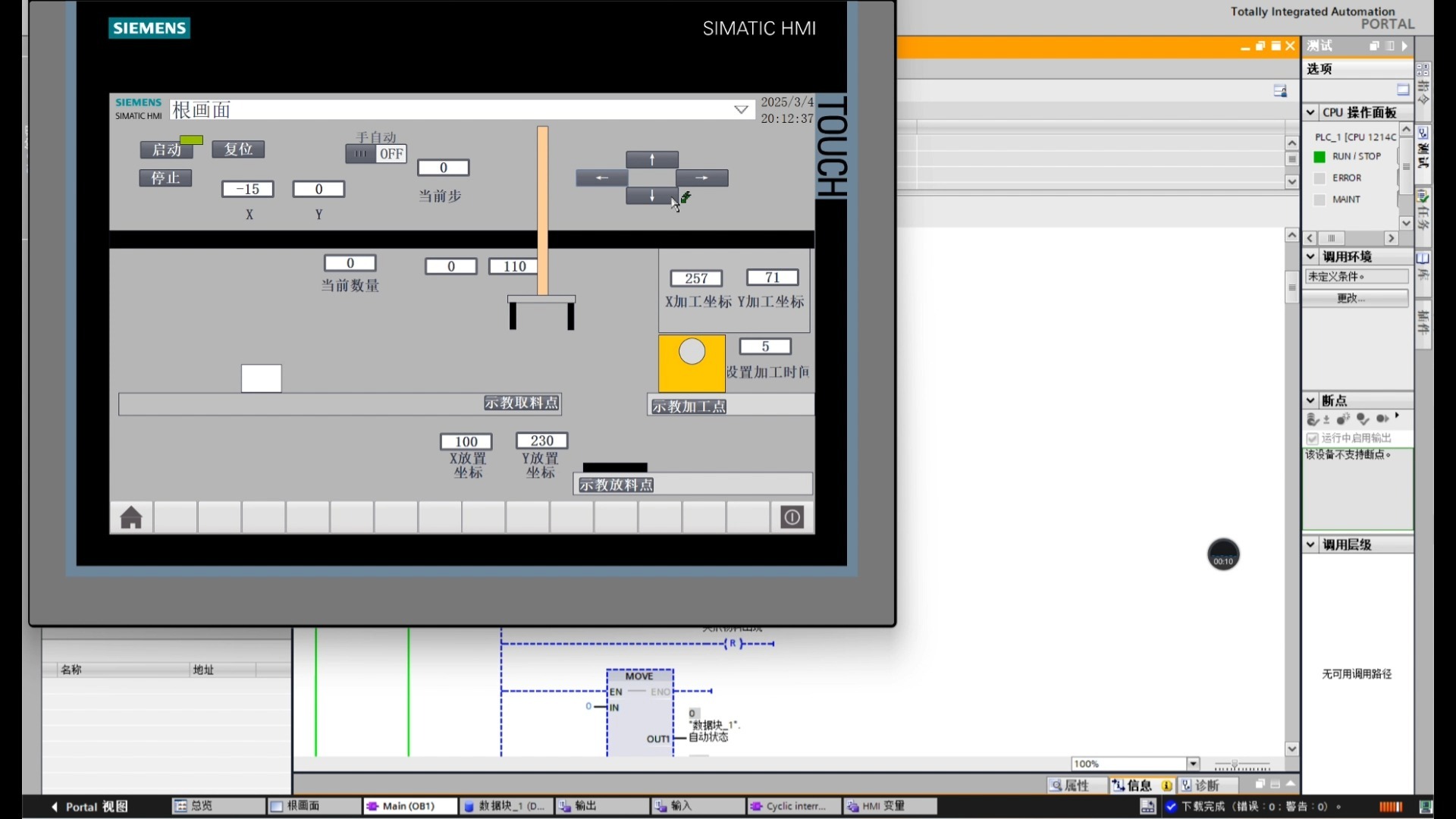Image resolution: width=1456 pixels, height=819 pixels.
Task: Click the 更改... button
Action: [x=1356, y=298]
